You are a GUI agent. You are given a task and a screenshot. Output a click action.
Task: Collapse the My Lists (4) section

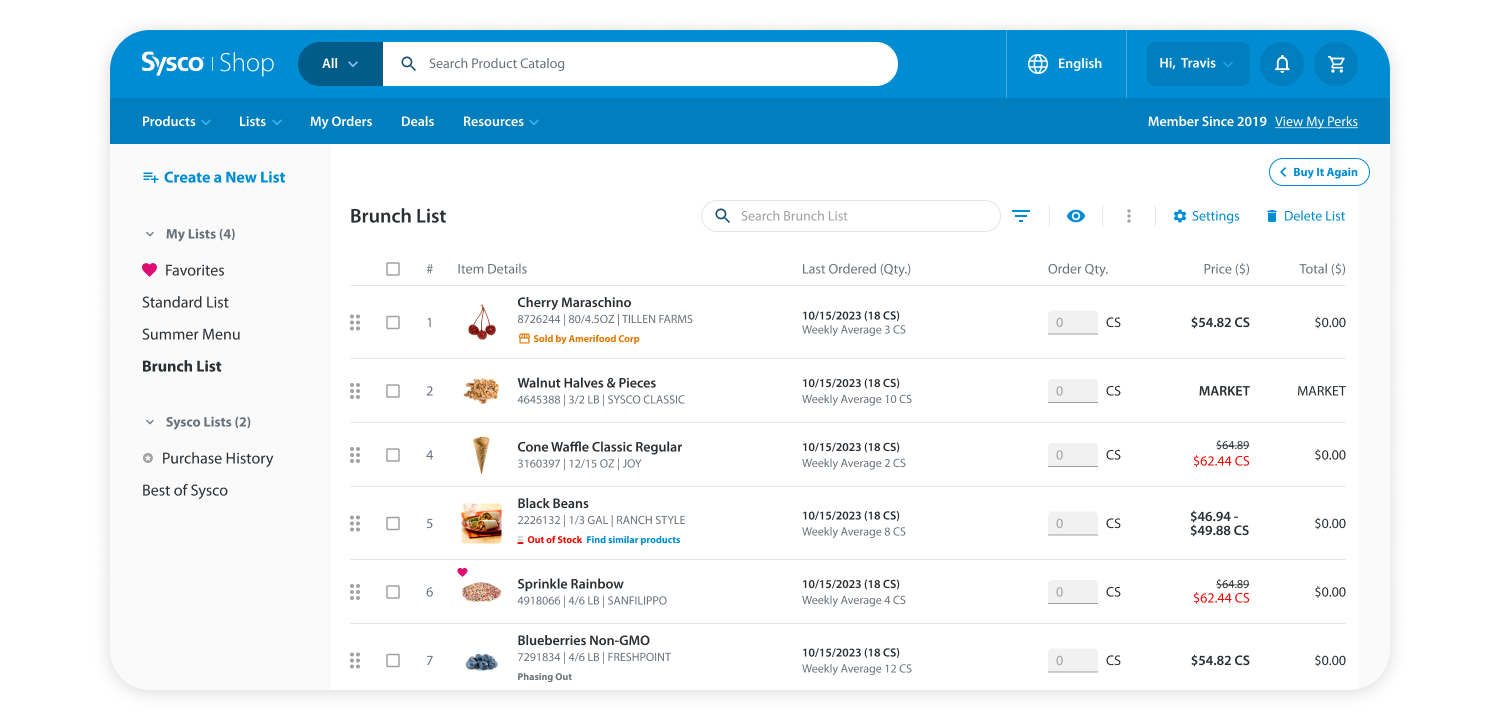tap(190, 234)
